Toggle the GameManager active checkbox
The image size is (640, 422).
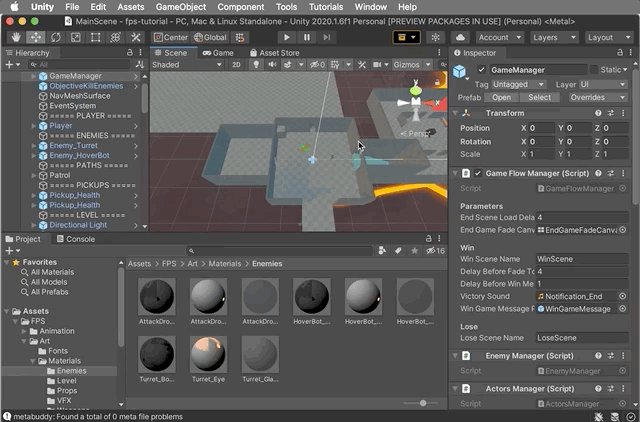point(482,70)
